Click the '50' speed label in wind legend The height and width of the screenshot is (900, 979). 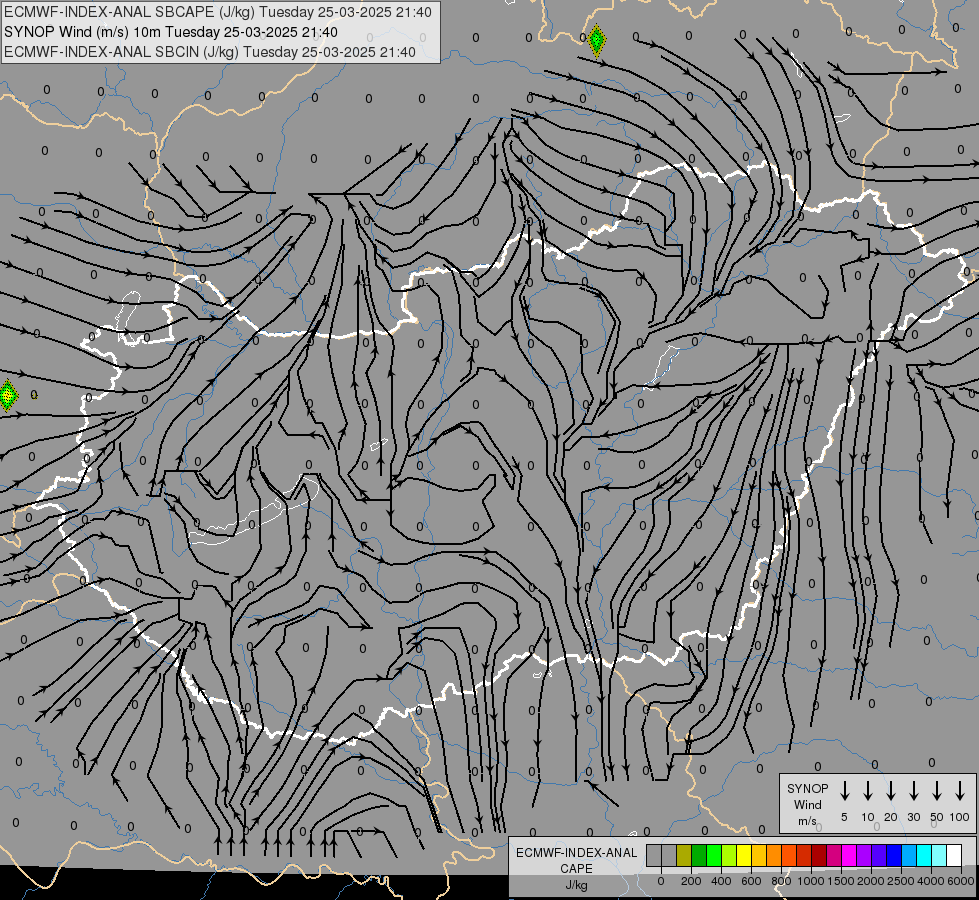(x=937, y=817)
